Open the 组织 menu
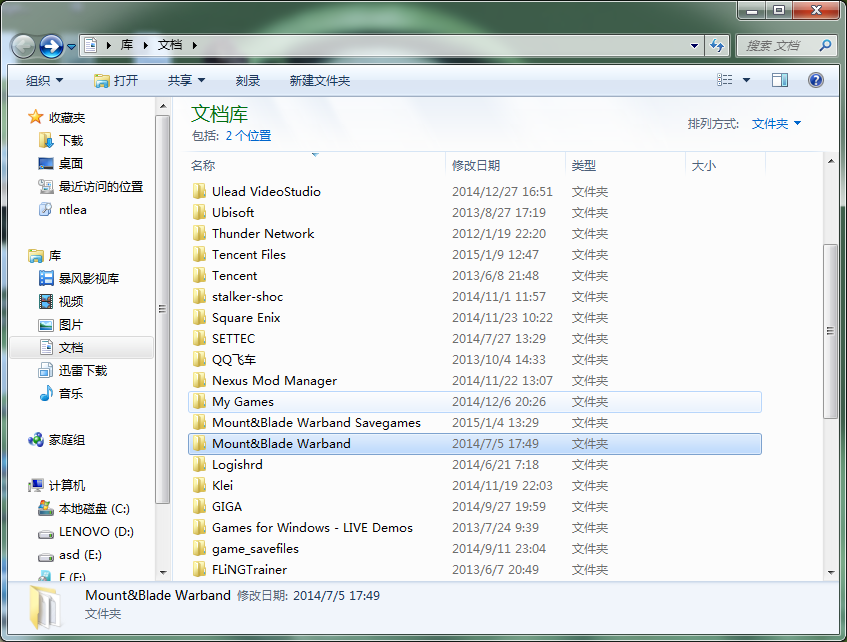 [44, 81]
